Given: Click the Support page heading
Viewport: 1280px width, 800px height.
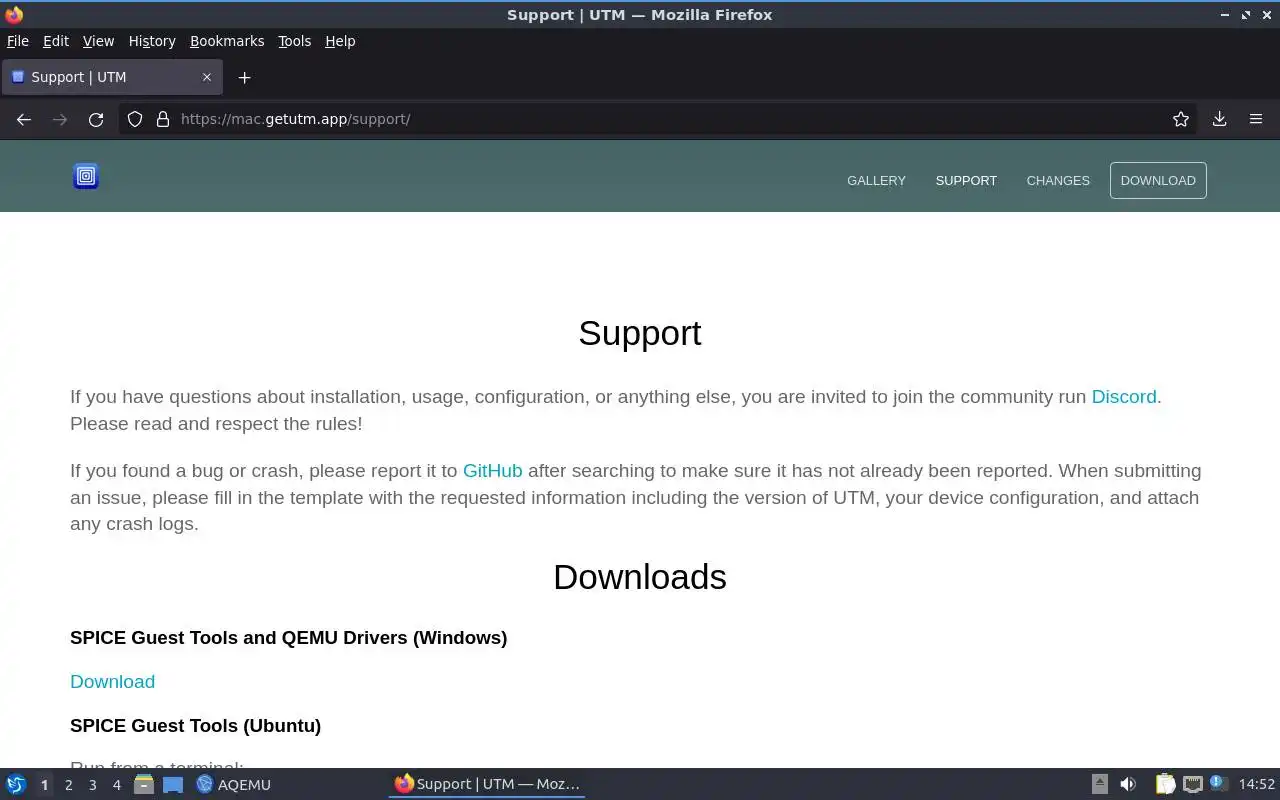Looking at the screenshot, I should click(640, 333).
